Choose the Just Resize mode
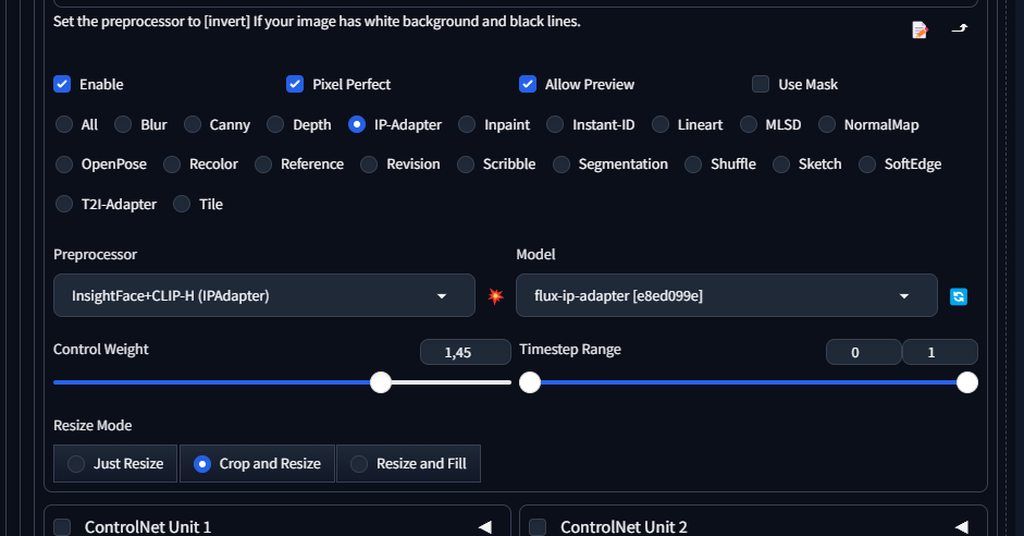 point(115,464)
